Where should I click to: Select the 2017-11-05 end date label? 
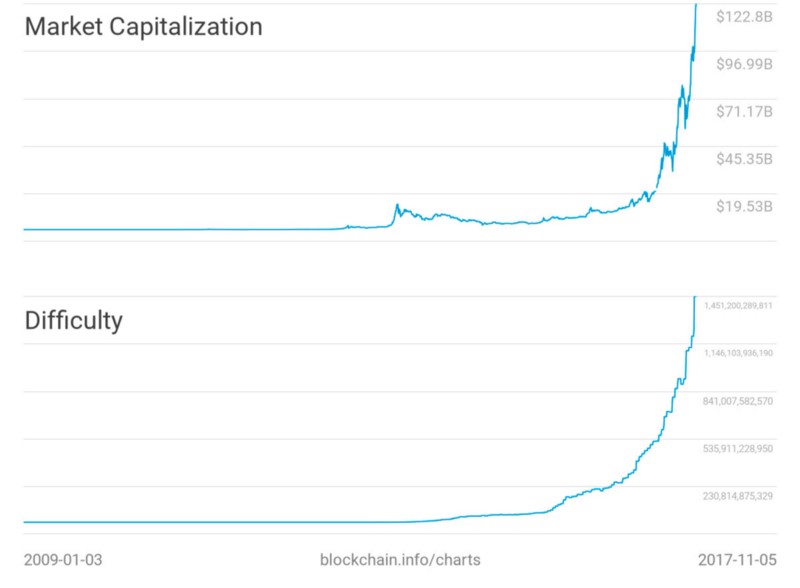point(737,559)
